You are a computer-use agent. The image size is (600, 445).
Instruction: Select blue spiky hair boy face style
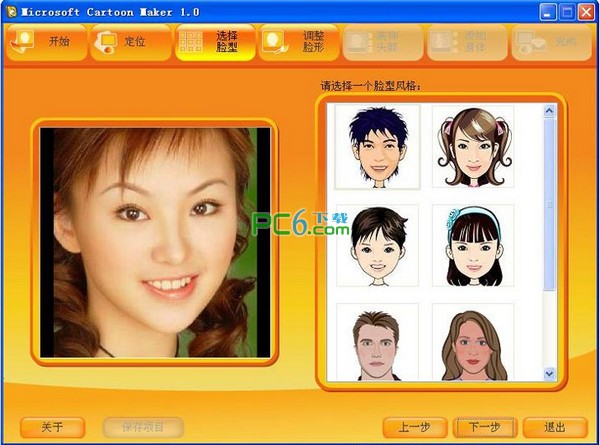coord(377,147)
